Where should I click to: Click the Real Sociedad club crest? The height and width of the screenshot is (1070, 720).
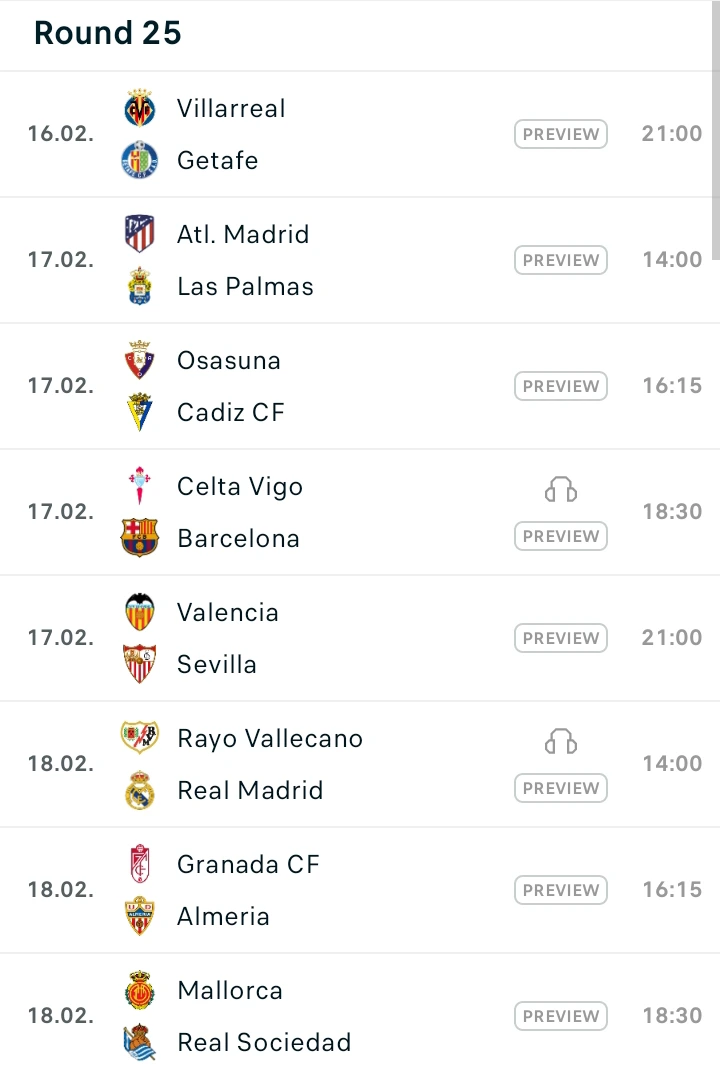coord(140,1042)
